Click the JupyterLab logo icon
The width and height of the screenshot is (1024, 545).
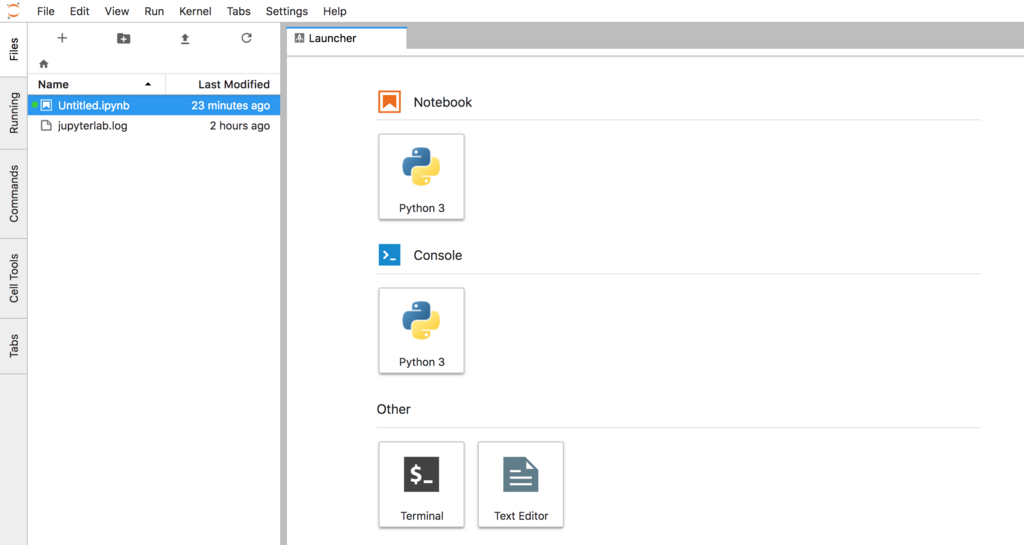[x=13, y=10]
